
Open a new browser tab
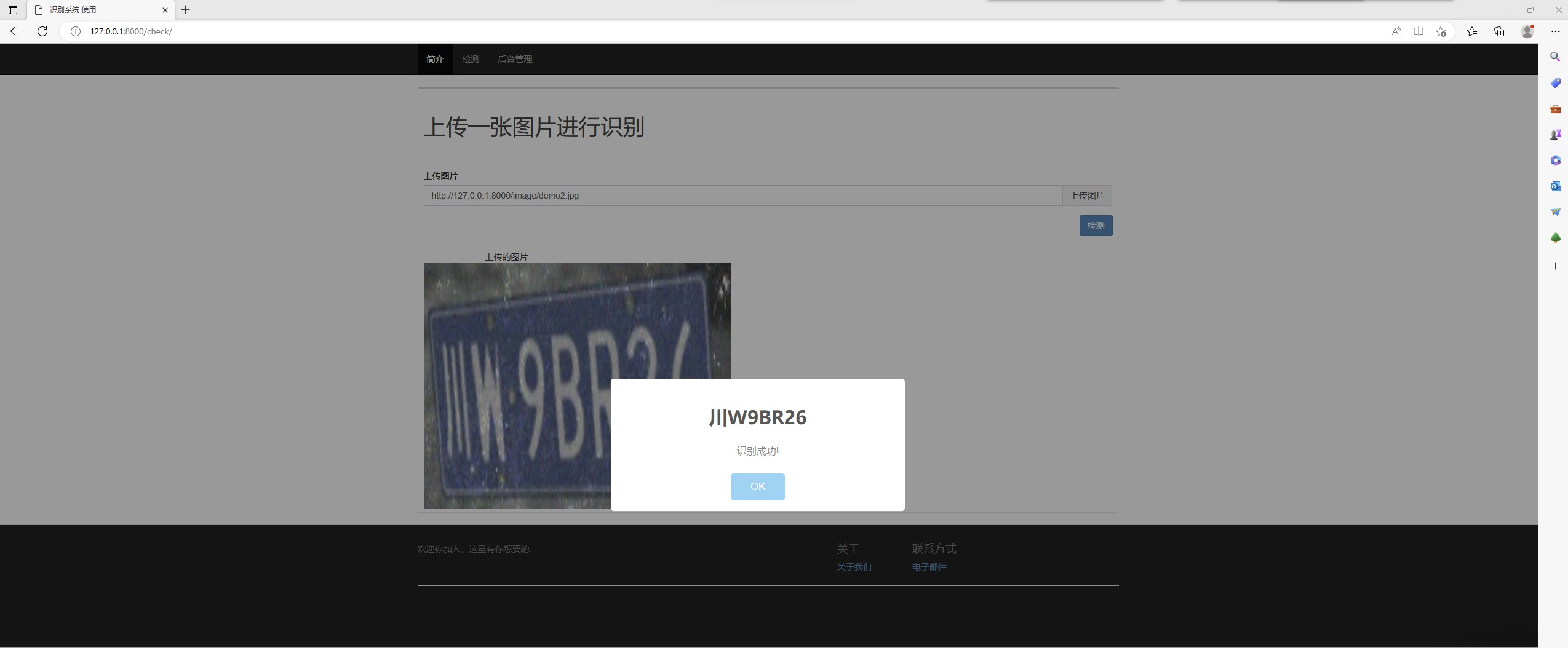[x=185, y=10]
